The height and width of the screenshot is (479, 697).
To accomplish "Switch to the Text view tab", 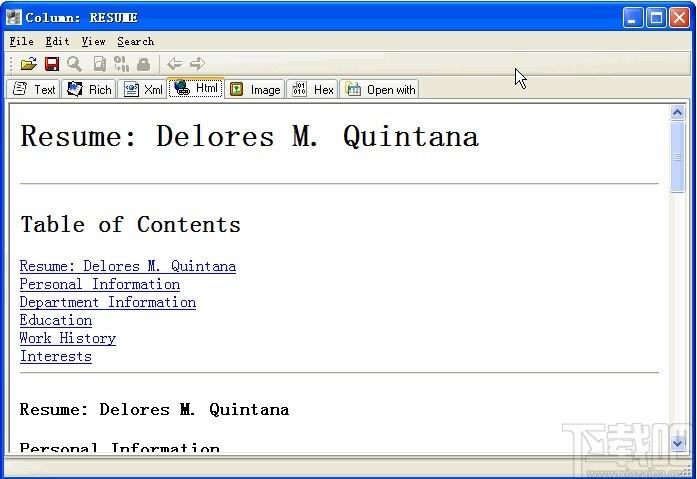I will tap(34, 89).
